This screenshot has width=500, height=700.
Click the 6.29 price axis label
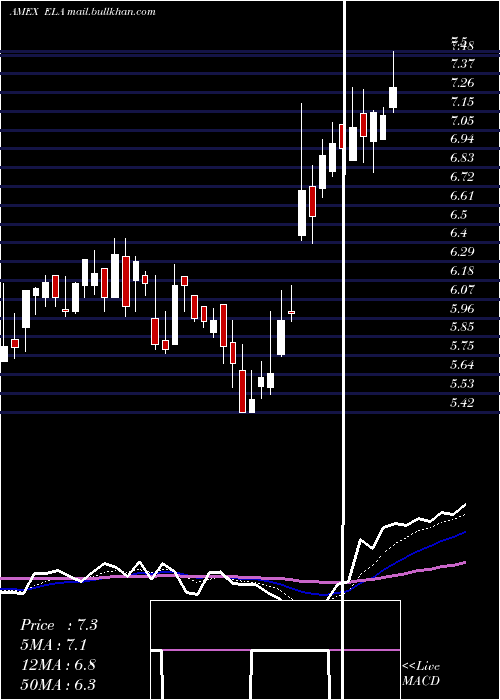point(462,252)
